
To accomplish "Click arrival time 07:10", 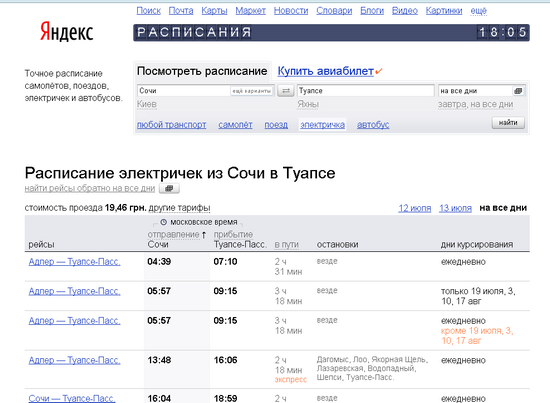I will (225, 262).
